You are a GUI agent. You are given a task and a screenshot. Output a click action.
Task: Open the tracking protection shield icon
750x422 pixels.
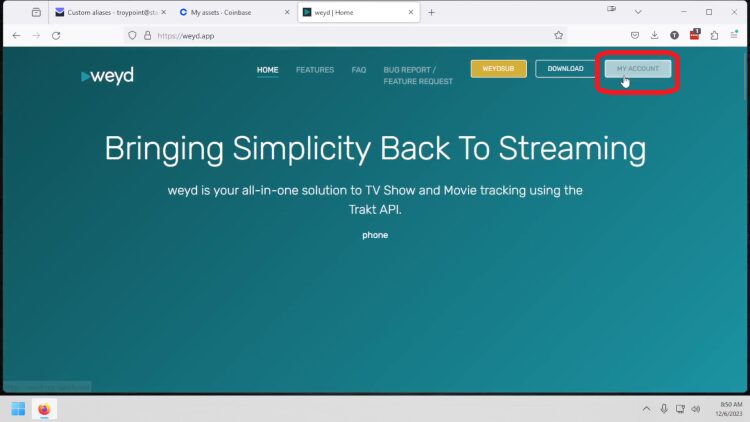132,35
